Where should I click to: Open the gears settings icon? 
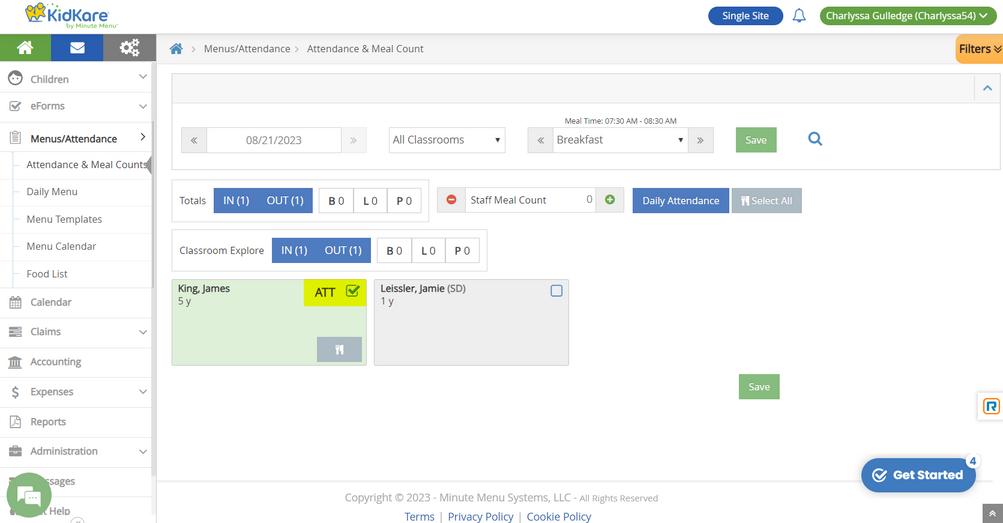click(130, 48)
